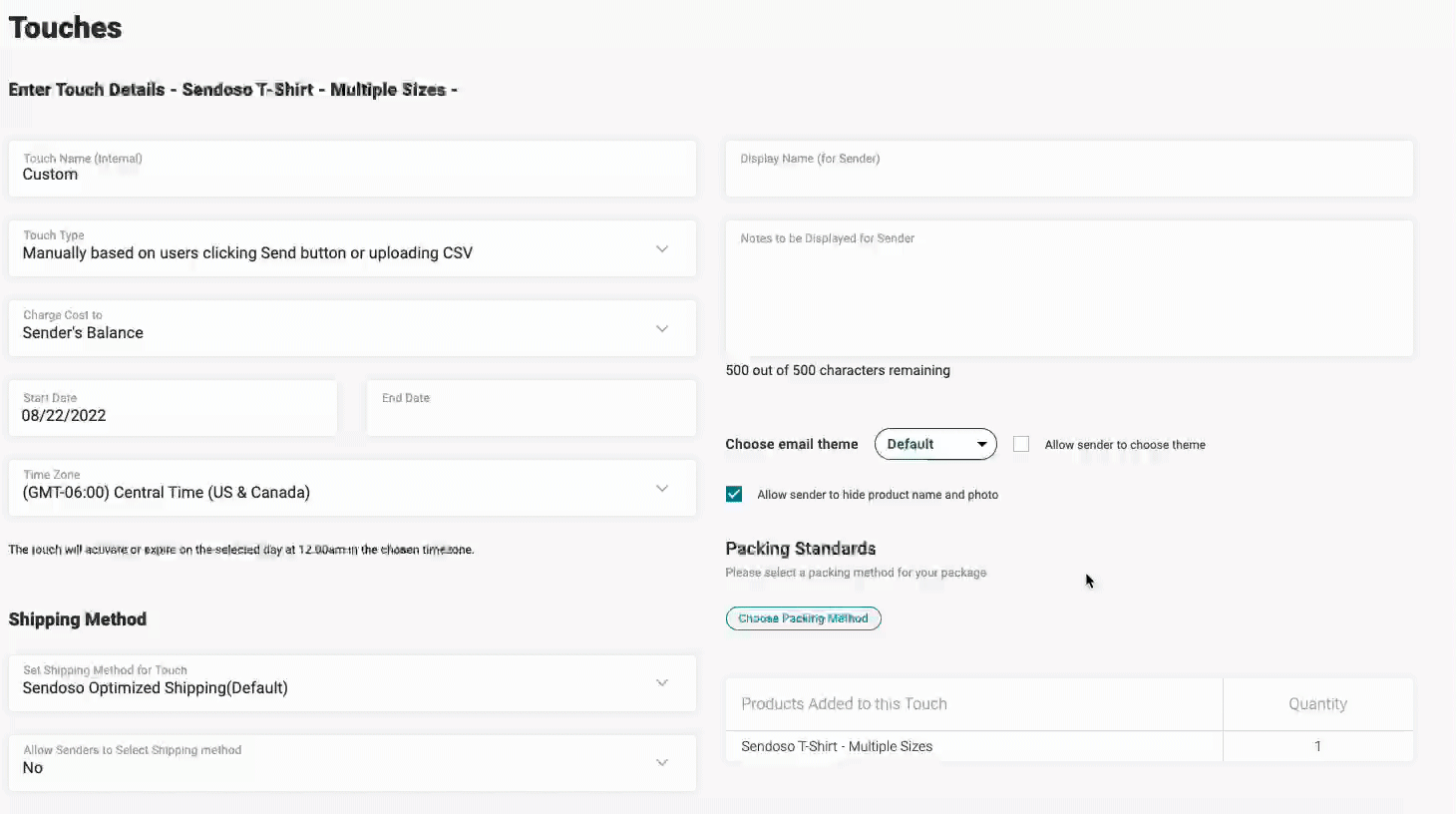
Task: Click the Touches page heading
Action: [65, 28]
